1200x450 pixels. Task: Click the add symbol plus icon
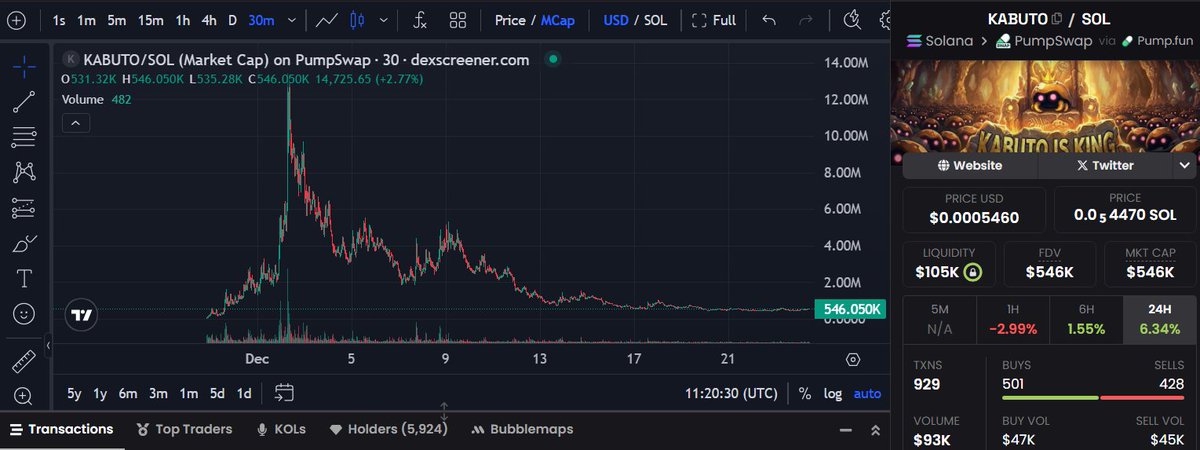(17, 20)
